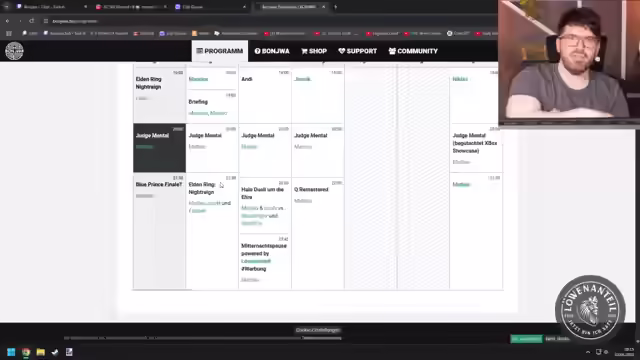Viewport: 640px width, 360px height.
Task: Show hidden system tray icons
Action: point(588,352)
